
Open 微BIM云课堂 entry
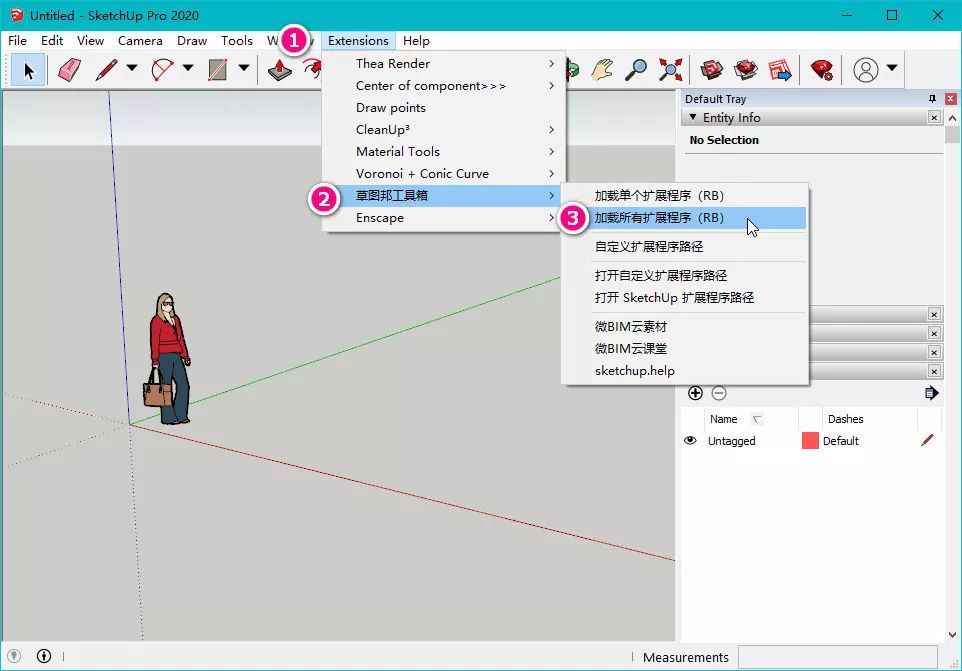pos(685,348)
